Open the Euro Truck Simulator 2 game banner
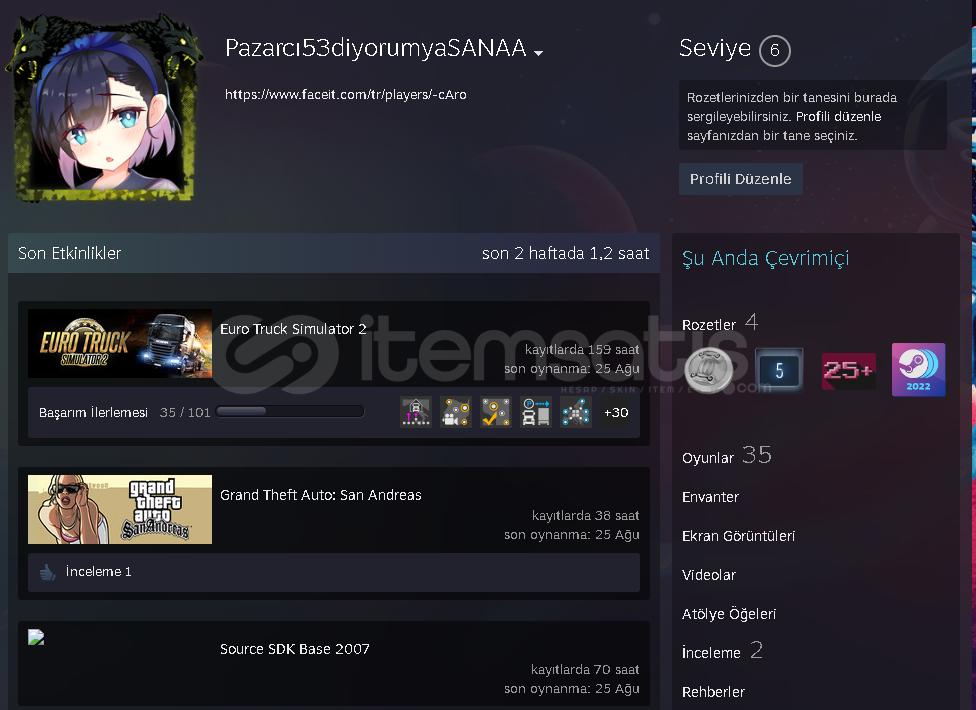Viewport: 976px width, 710px height. coord(120,343)
